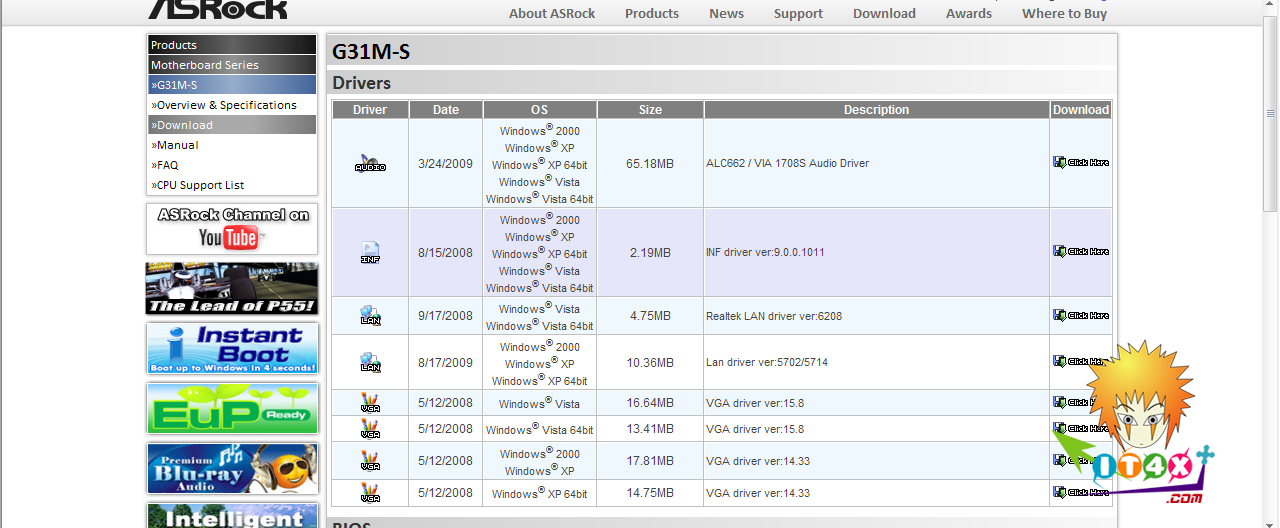Open About ASRock menu
The image size is (1280, 528).
[x=552, y=13]
